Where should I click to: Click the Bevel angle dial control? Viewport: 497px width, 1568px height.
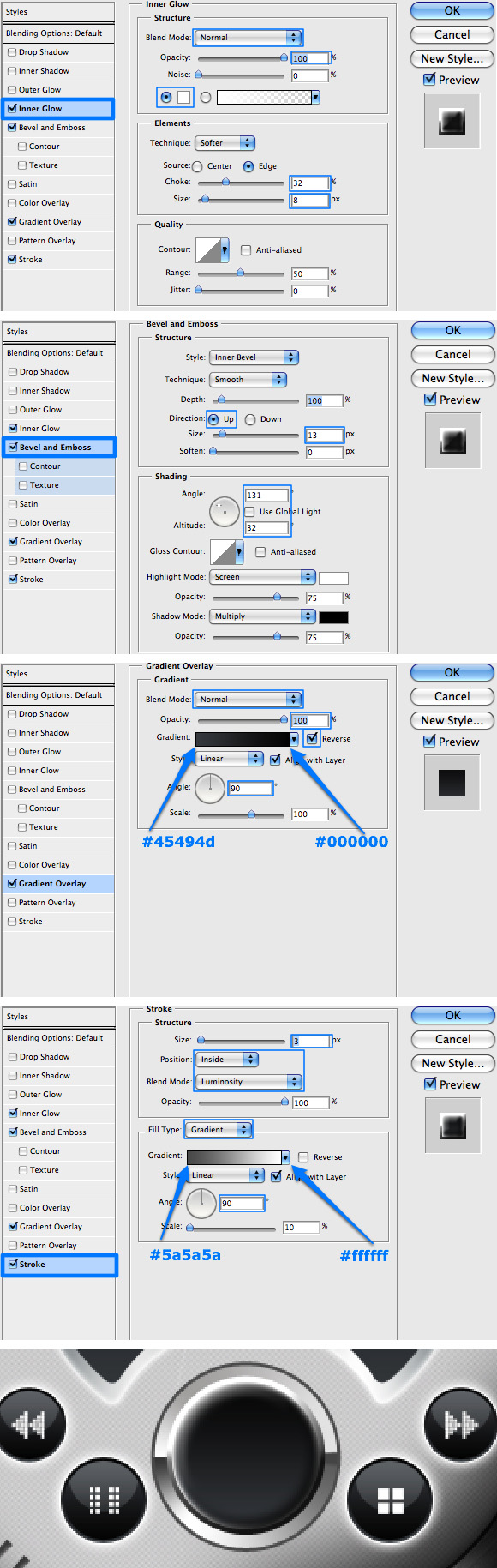click(224, 512)
